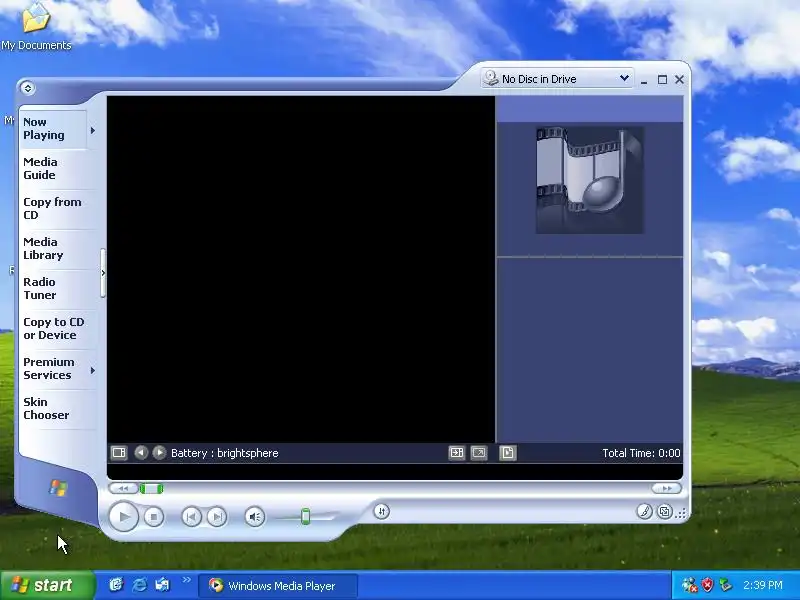This screenshot has width=800, height=600.
Task: Click the 2:39 PM clock
Action: (x=763, y=585)
